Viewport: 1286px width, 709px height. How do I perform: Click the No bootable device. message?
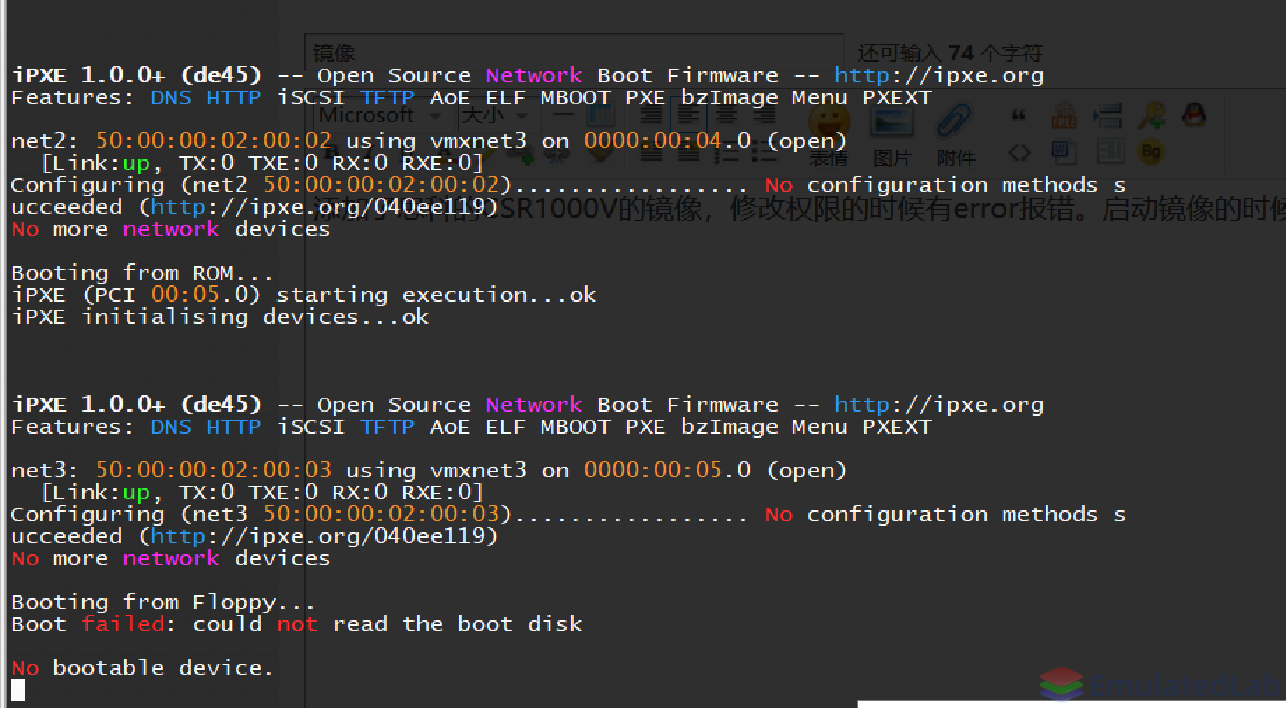[142, 668]
